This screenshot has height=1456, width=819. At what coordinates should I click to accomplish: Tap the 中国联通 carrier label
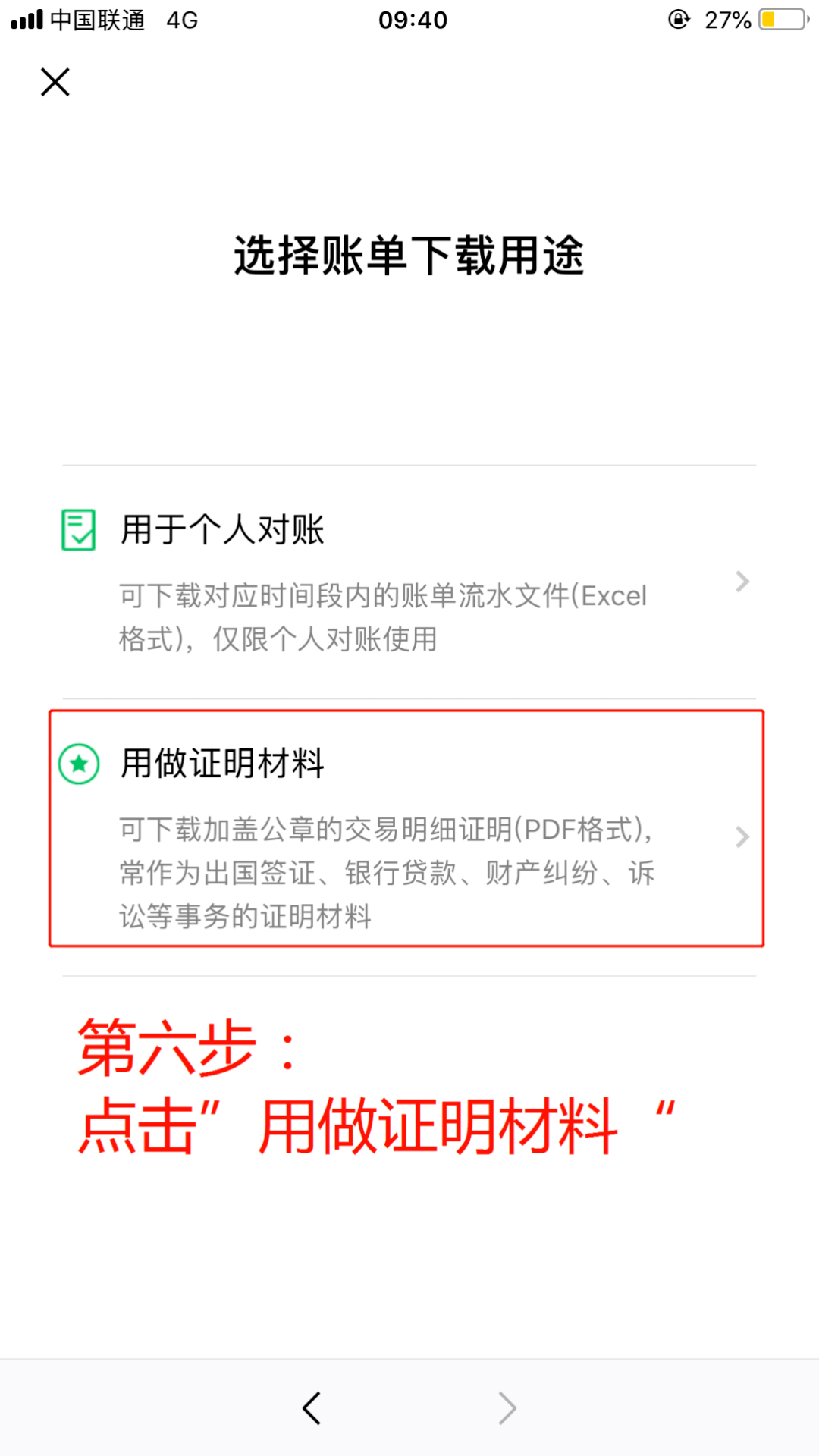coord(97,20)
